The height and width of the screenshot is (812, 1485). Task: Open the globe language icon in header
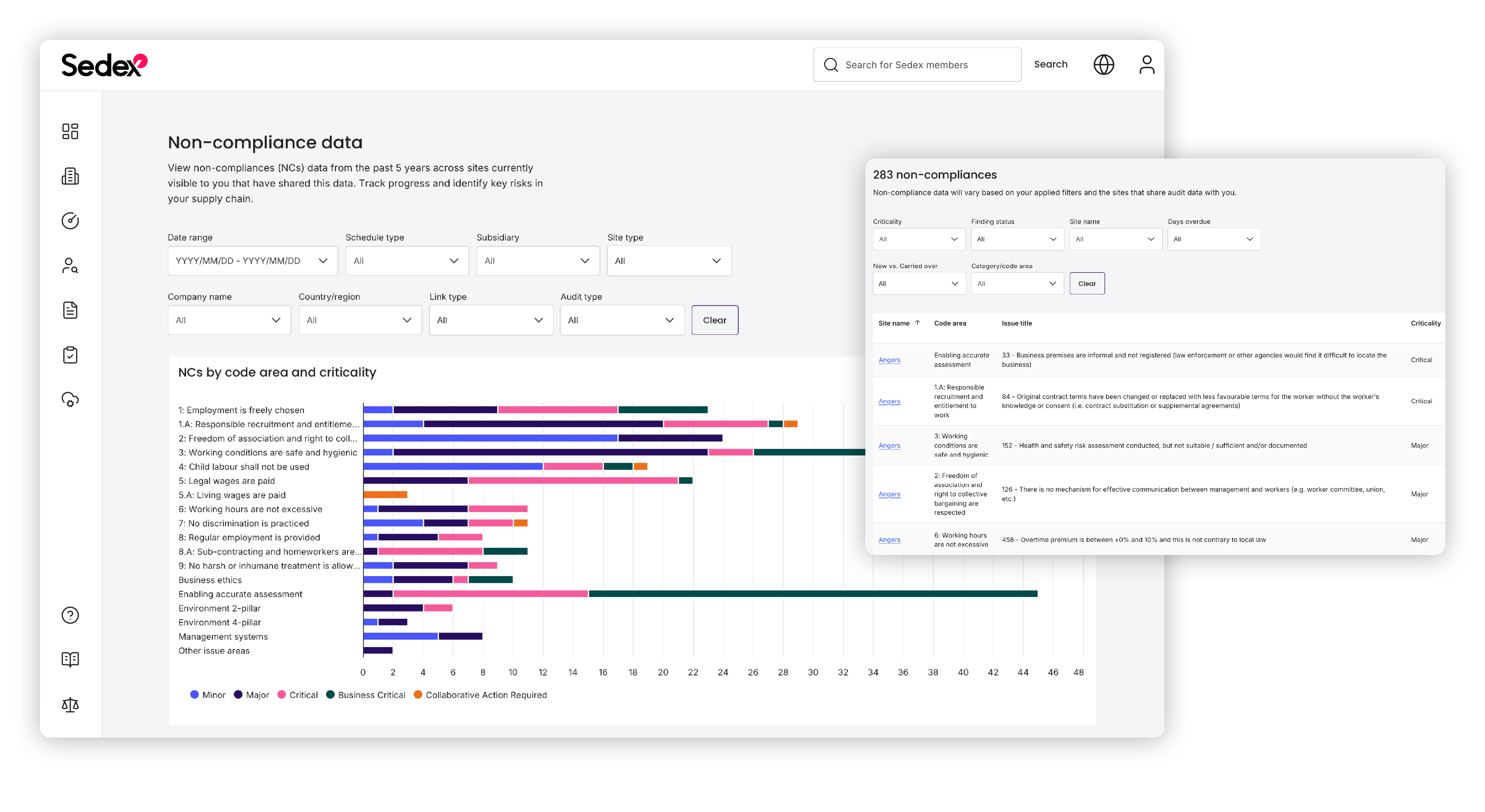click(1104, 65)
